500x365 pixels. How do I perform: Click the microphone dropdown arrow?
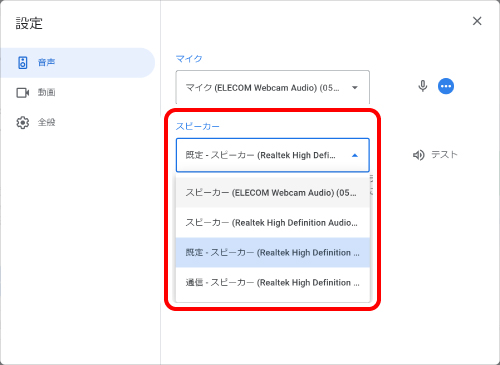tap(355, 88)
